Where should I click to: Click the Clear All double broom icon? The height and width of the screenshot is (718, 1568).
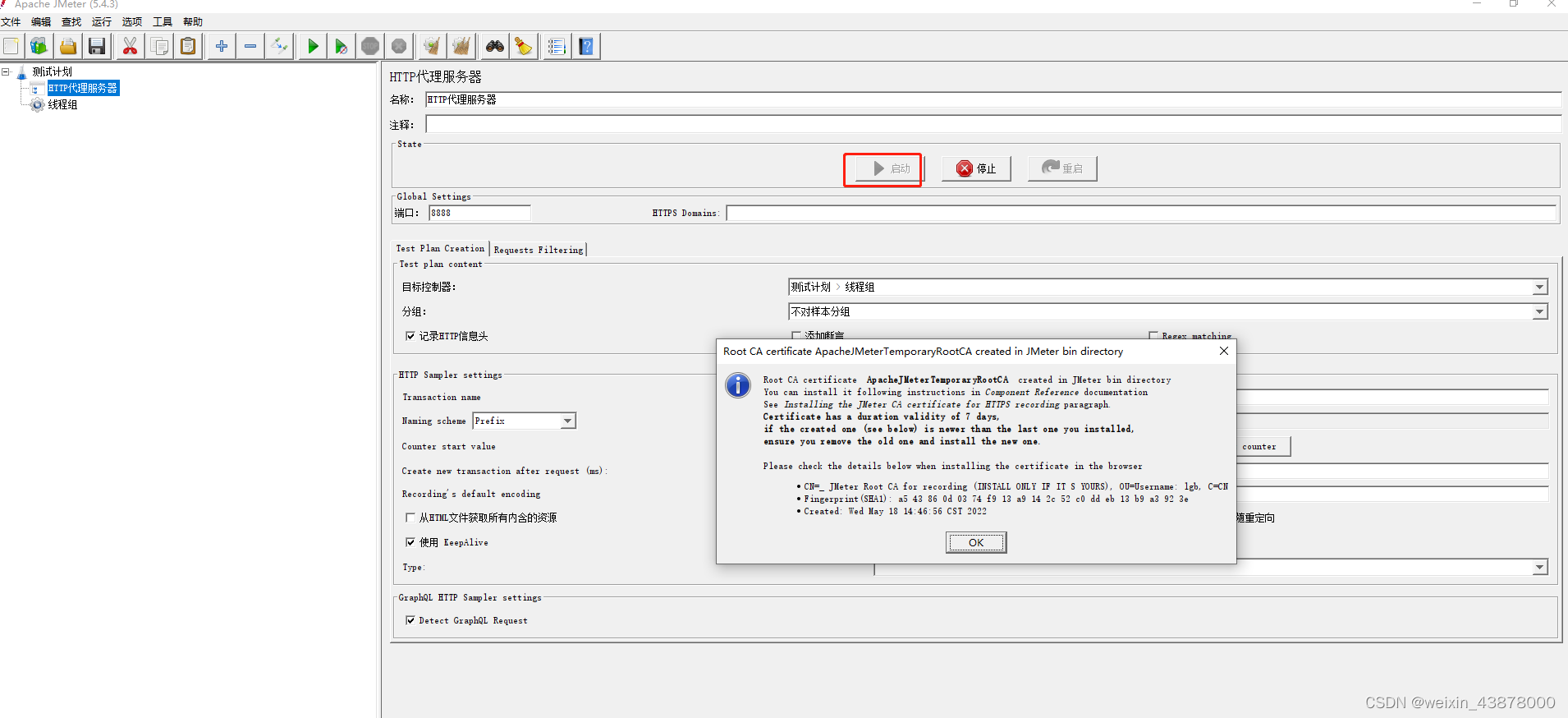(461, 46)
